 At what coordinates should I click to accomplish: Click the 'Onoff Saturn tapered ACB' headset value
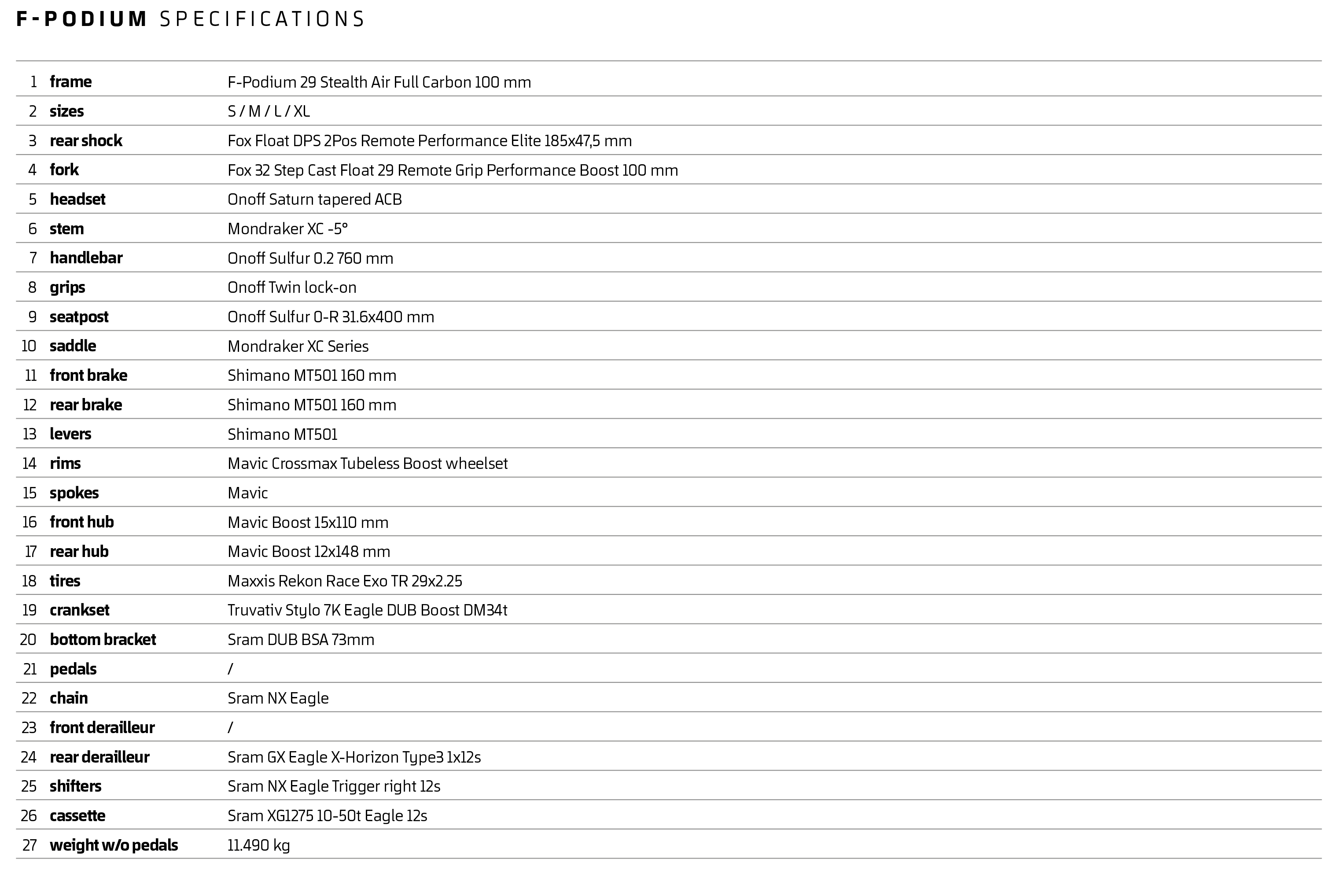[x=314, y=199]
